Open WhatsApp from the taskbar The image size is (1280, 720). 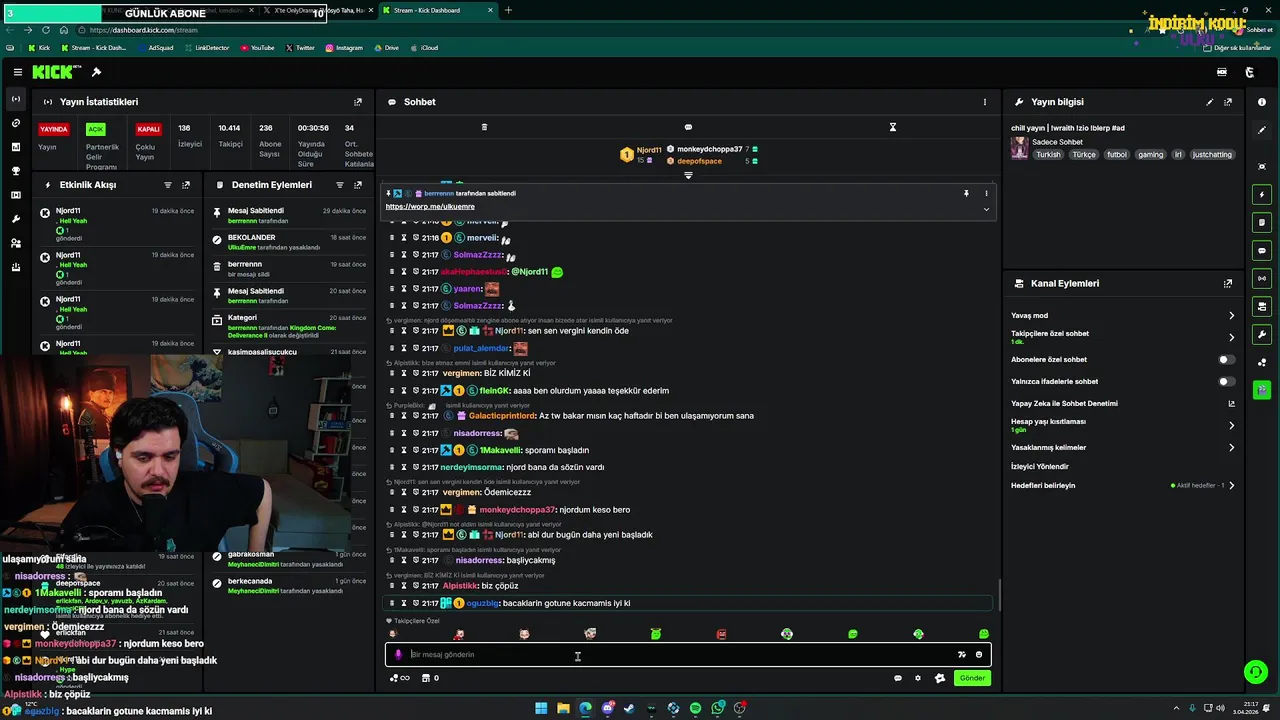[x=718, y=708]
